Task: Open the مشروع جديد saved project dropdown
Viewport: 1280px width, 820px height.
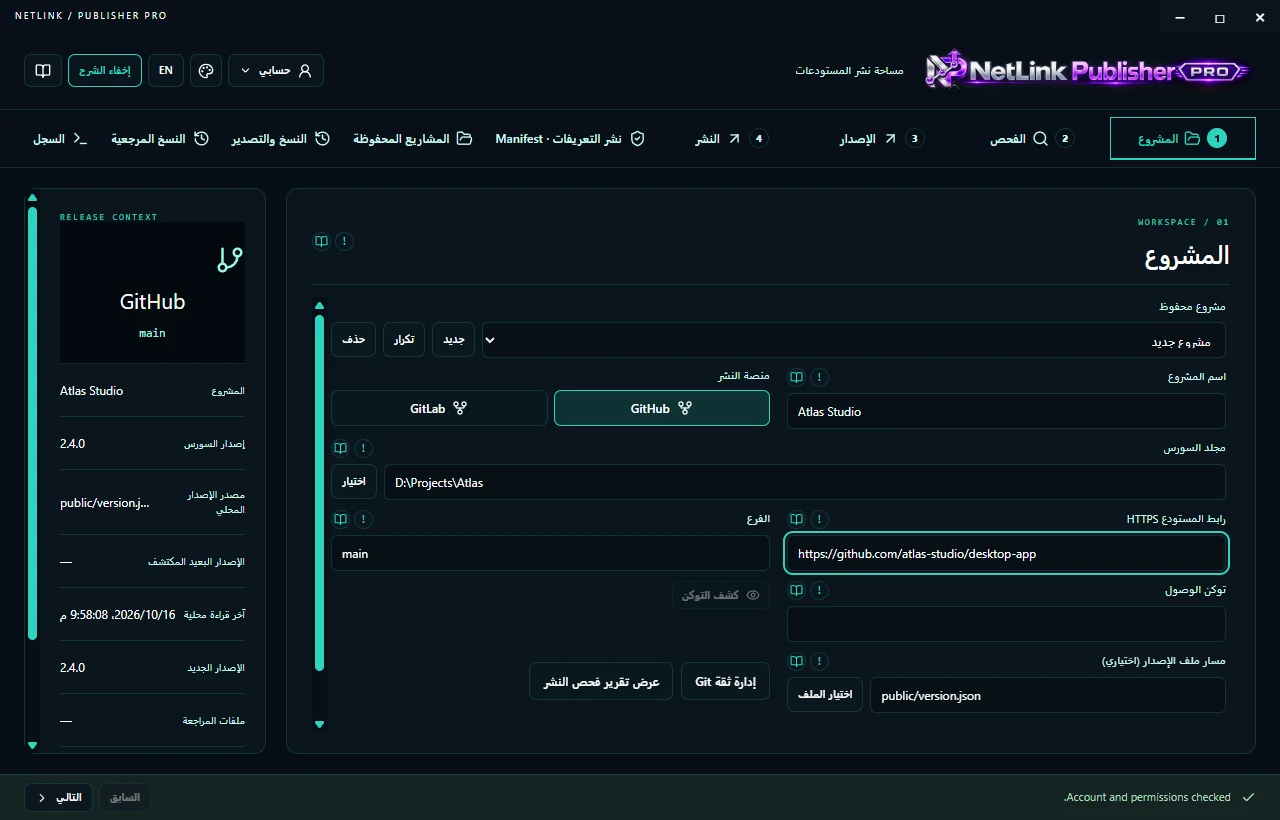Action: click(854, 340)
